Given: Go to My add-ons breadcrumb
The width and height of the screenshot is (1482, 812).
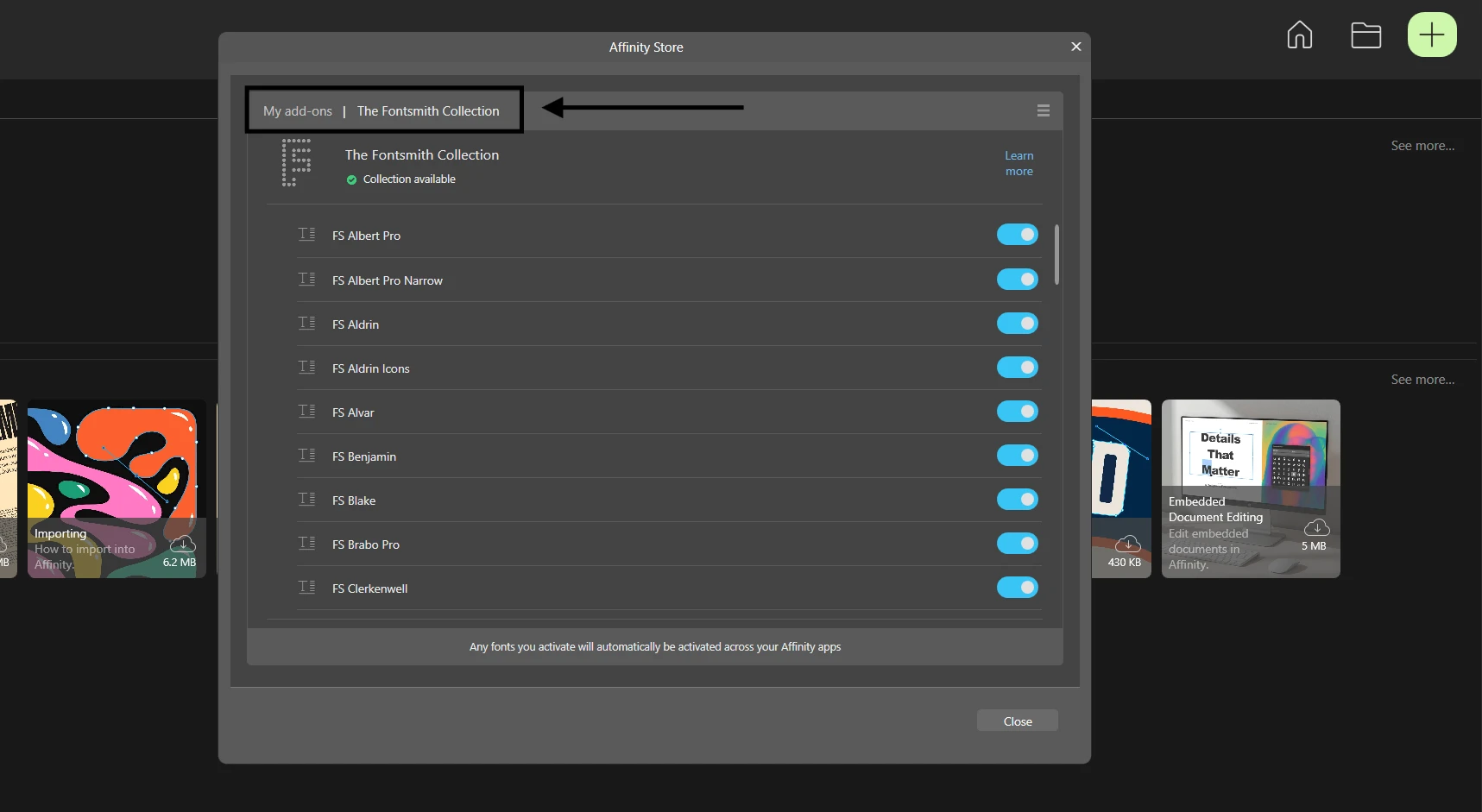Looking at the screenshot, I should pyautogui.click(x=297, y=111).
